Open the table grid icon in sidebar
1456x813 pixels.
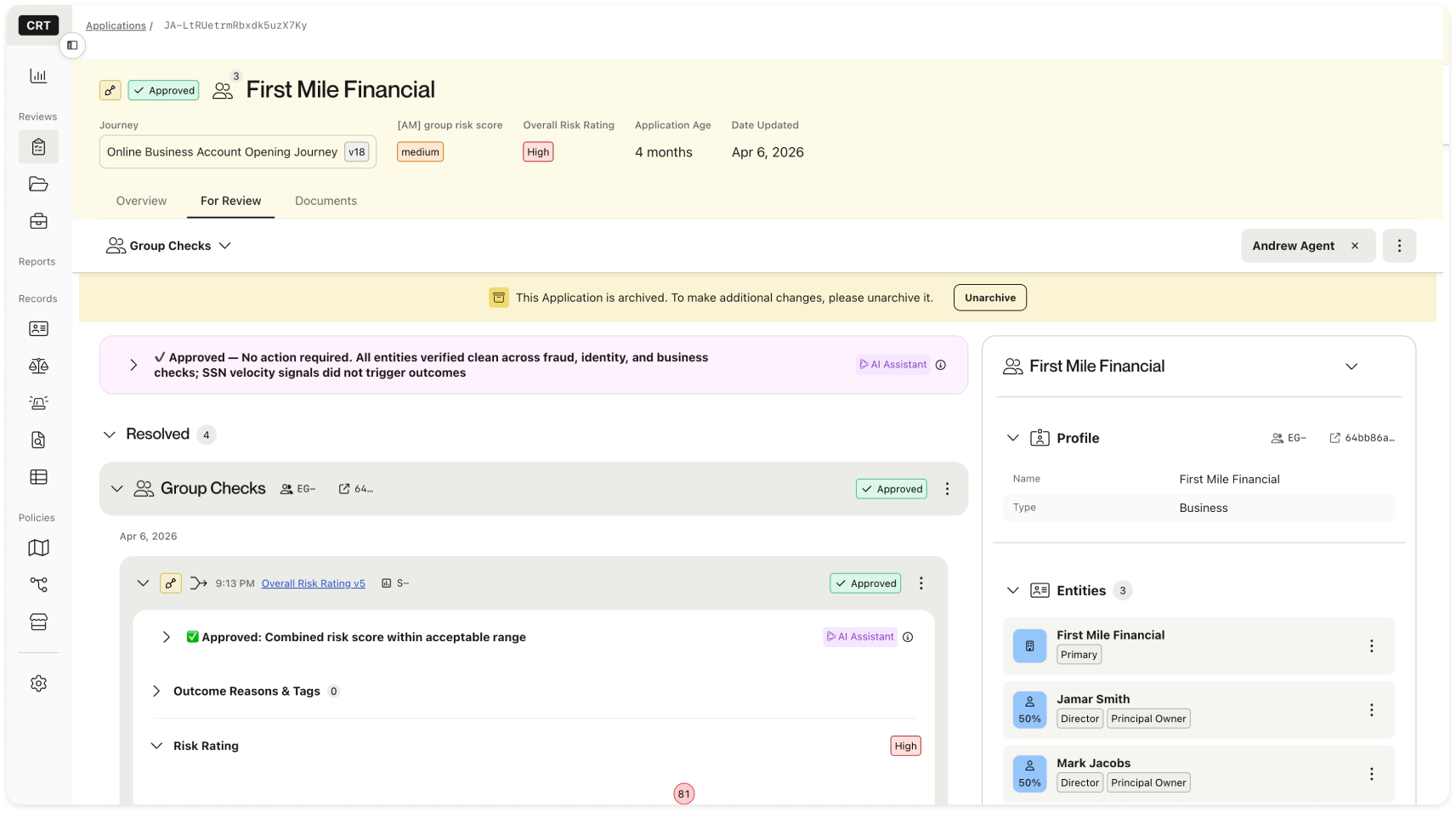[38, 477]
